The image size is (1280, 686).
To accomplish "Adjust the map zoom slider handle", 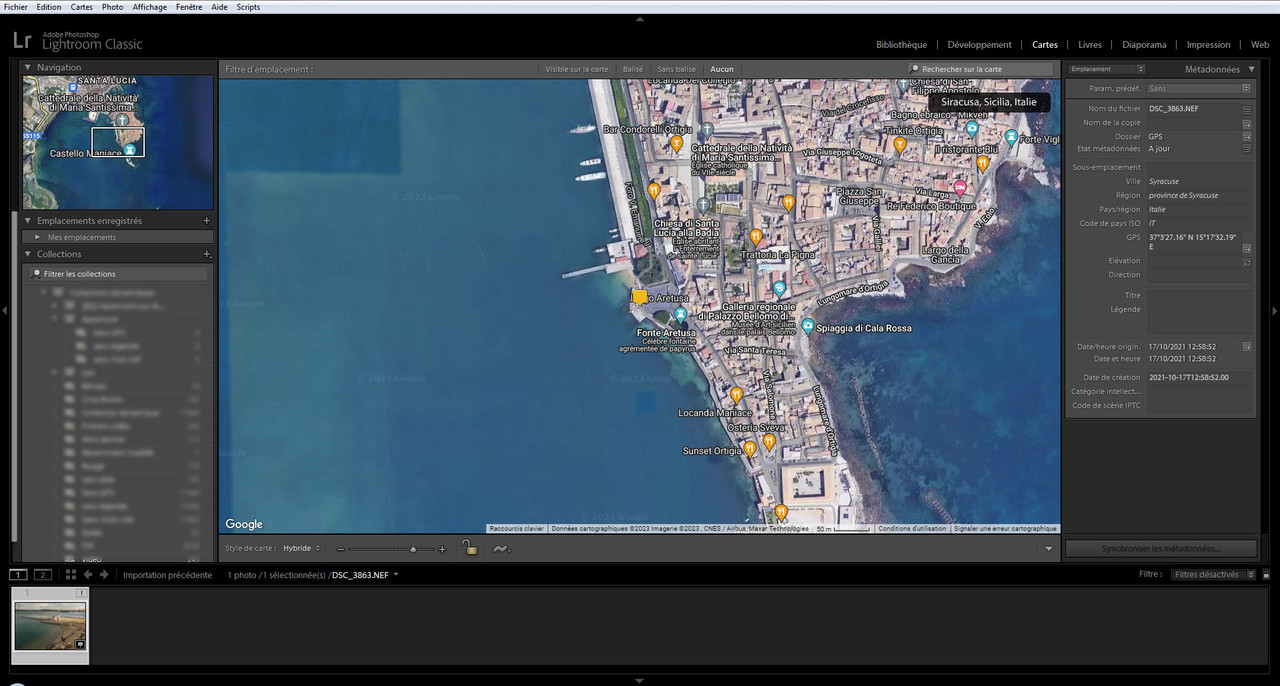I will [413, 549].
